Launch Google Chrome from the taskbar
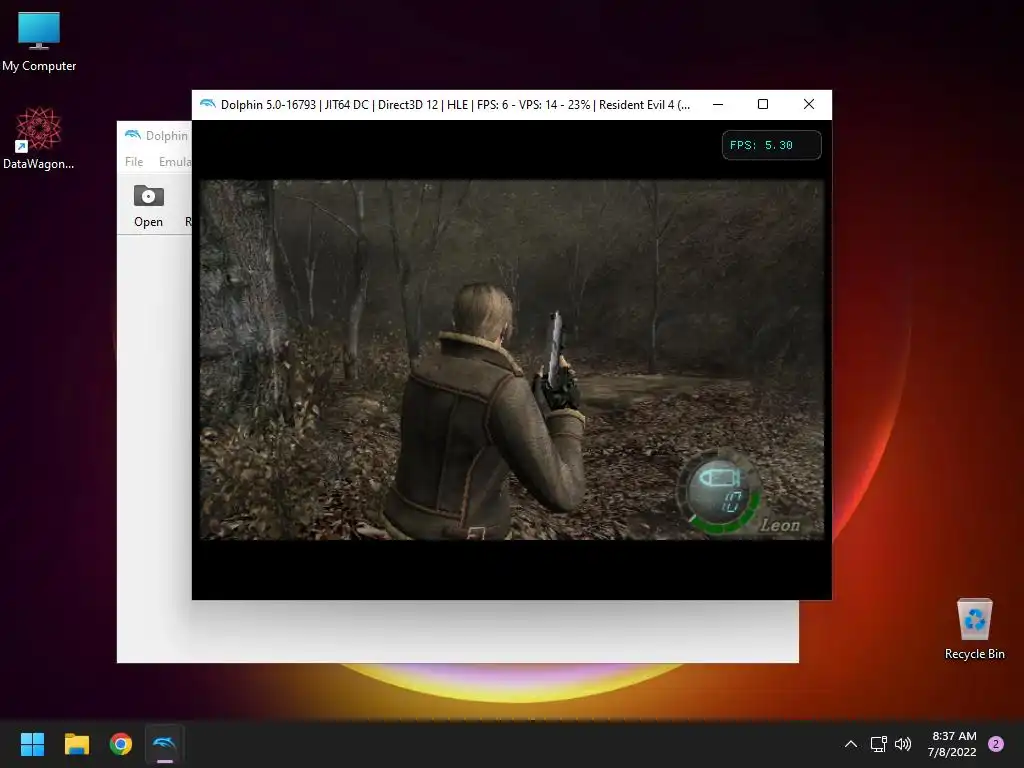 (x=121, y=744)
